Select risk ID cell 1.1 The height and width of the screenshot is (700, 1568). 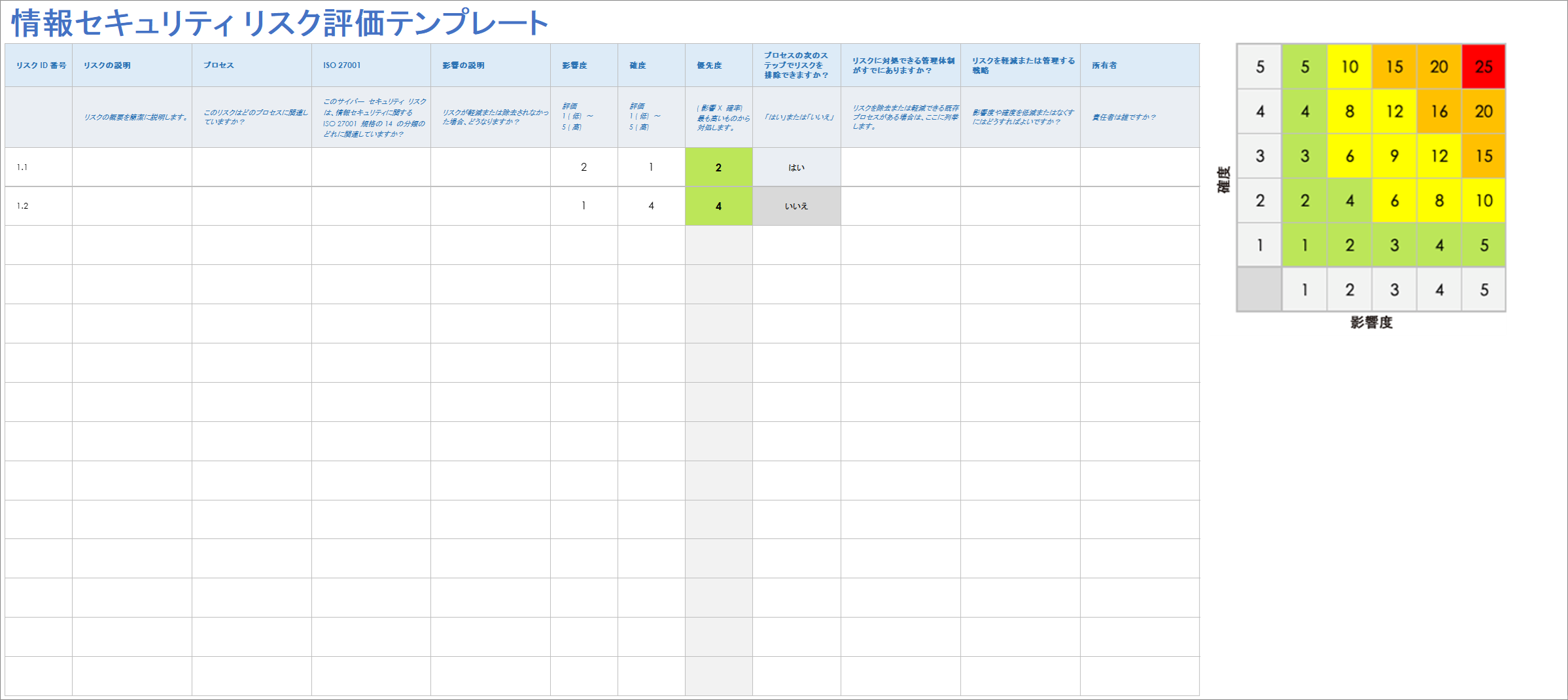(x=39, y=167)
